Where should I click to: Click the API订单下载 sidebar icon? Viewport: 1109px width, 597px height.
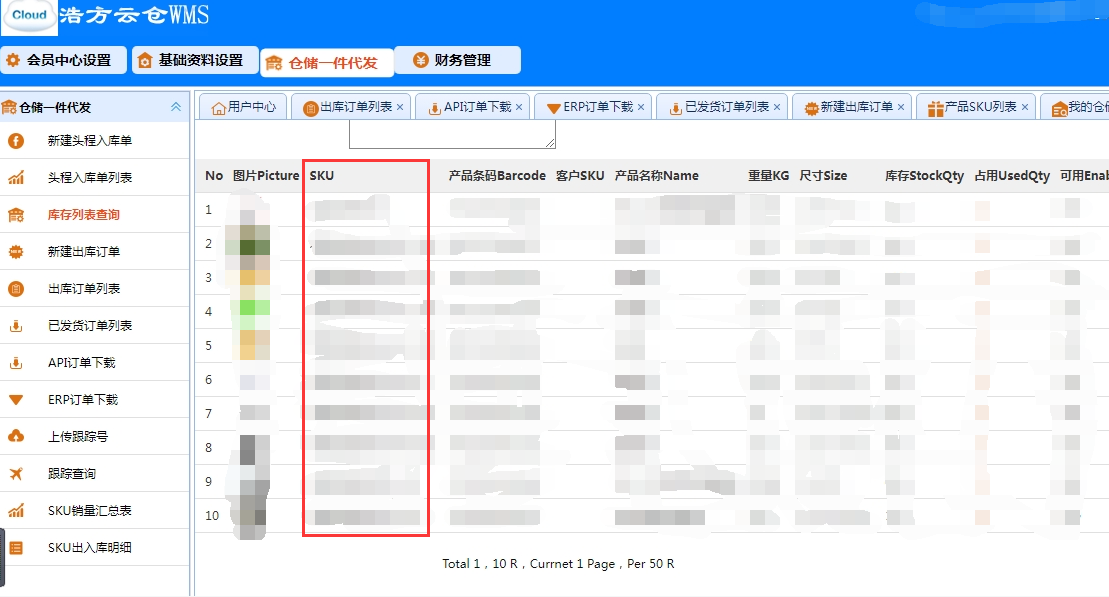pyautogui.click(x=16, y=363)
